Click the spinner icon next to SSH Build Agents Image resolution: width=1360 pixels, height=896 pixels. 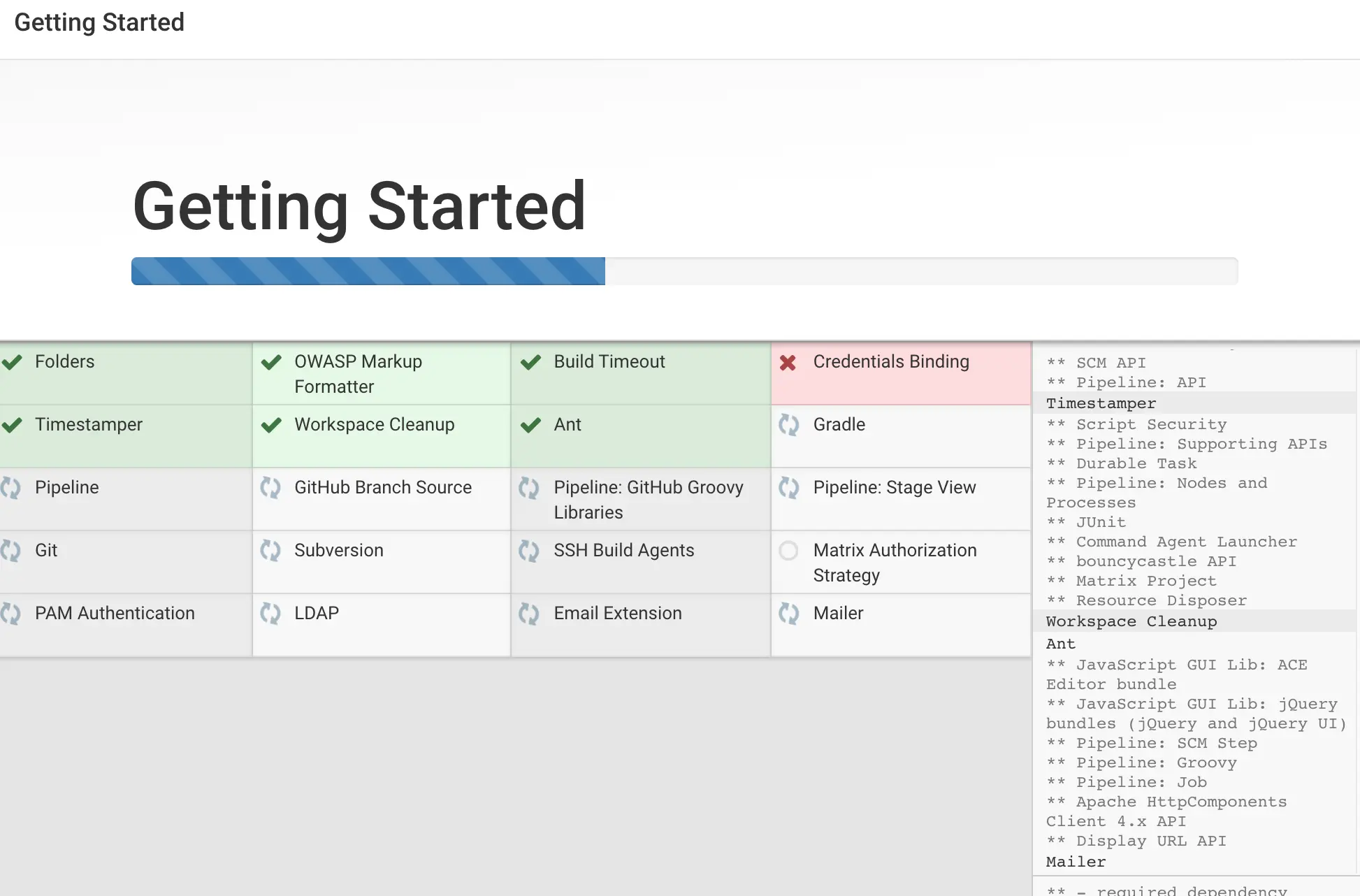pyautogui.click(x=529, y=551)
